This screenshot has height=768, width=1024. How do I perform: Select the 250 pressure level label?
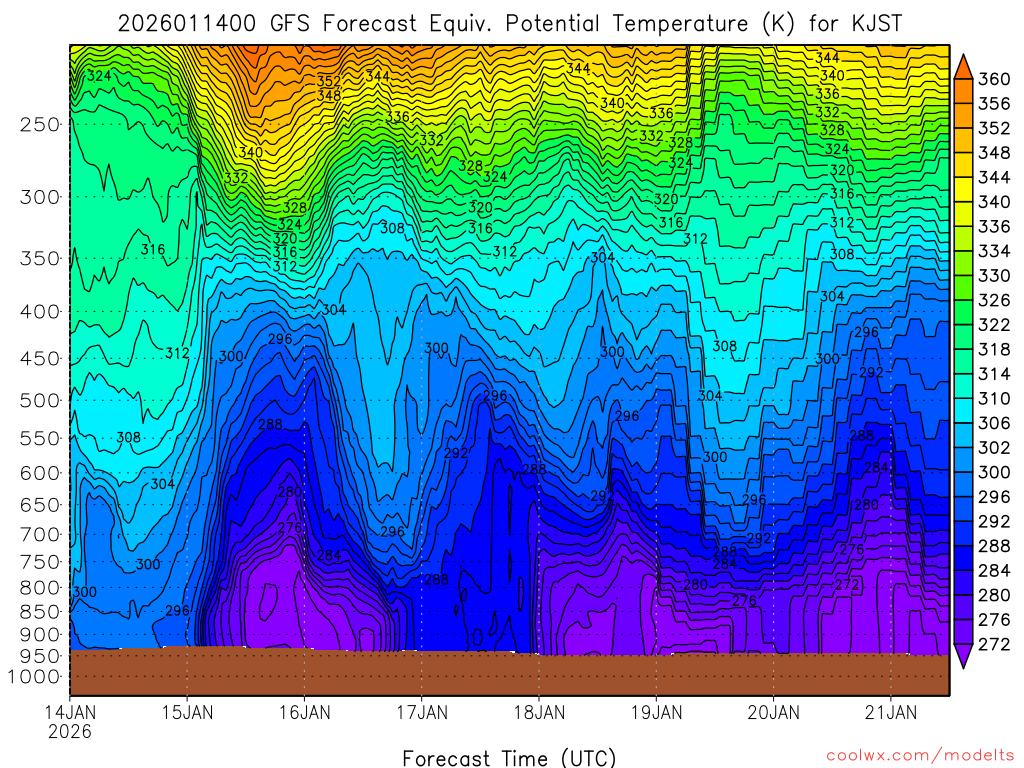click(40, 124)
